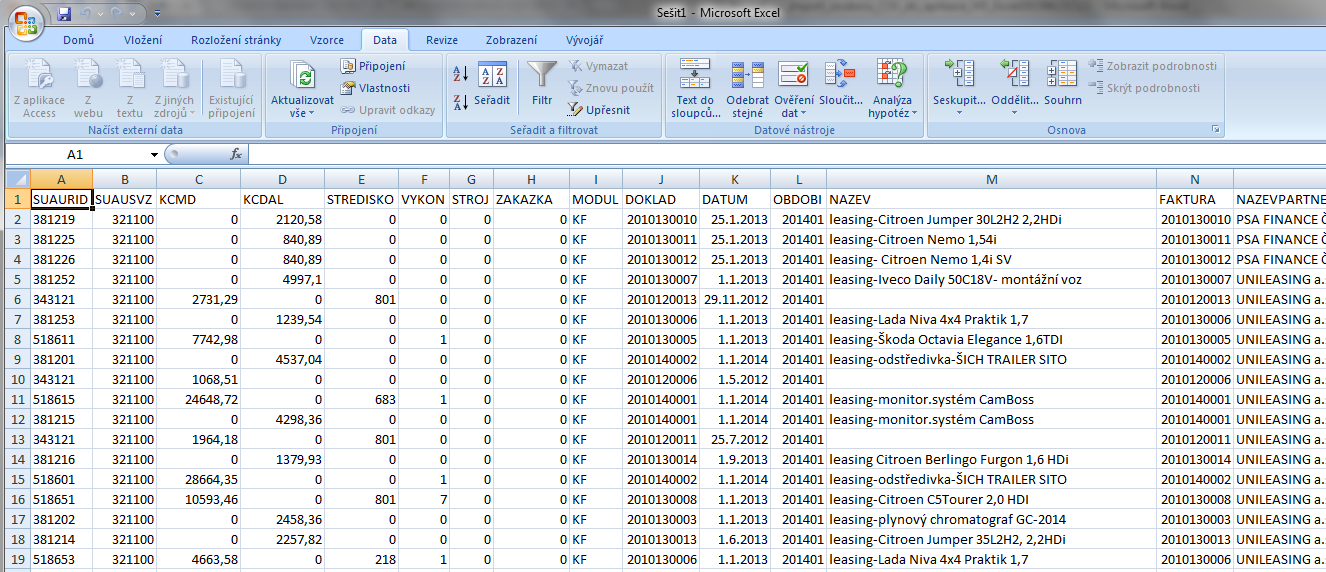Click Oddělit ungroup icon
The height and width of the screenshot is (572, 1326).
(x=1014, y=74)
